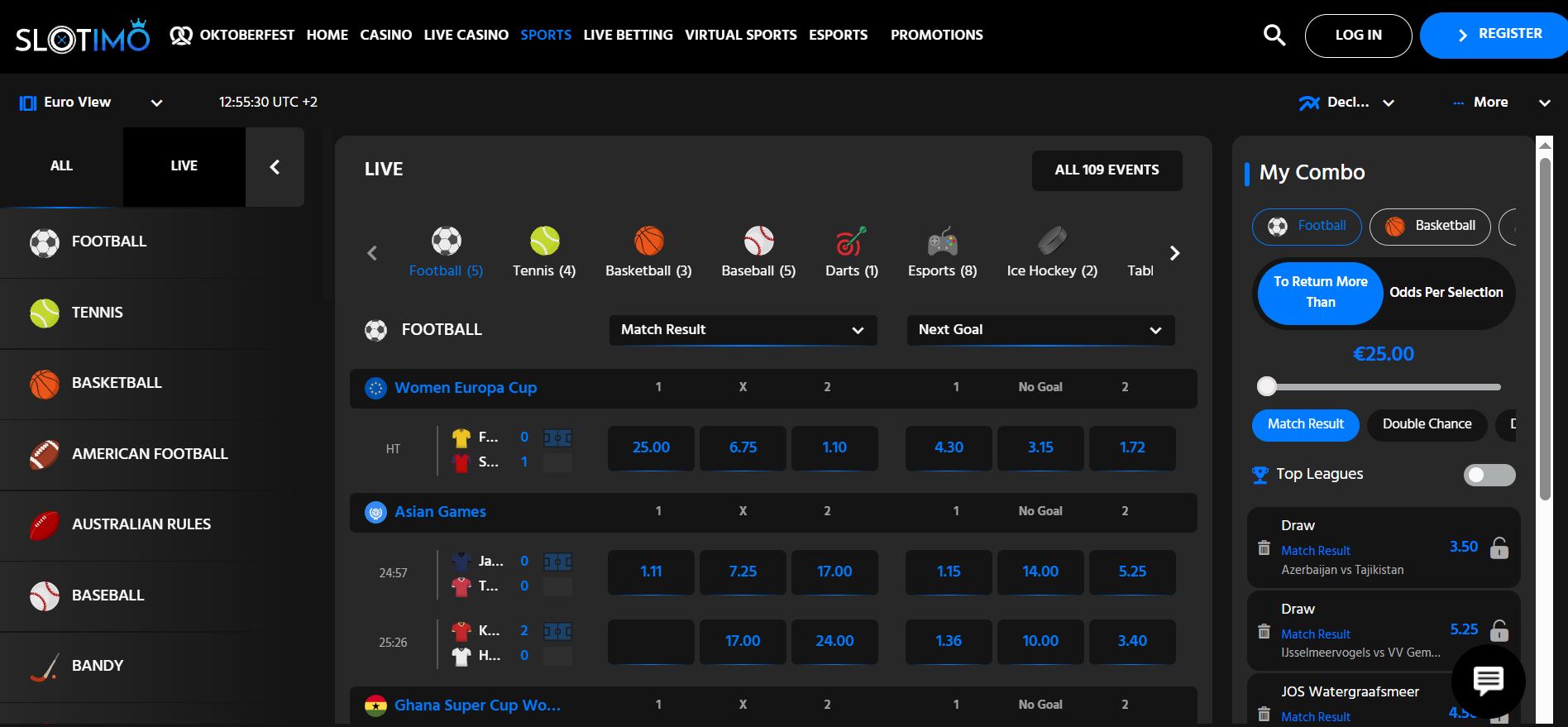This screenshot has width=1568, height=727.
Task: Pick the Esports gamepad icon
Action: point(942,241)
